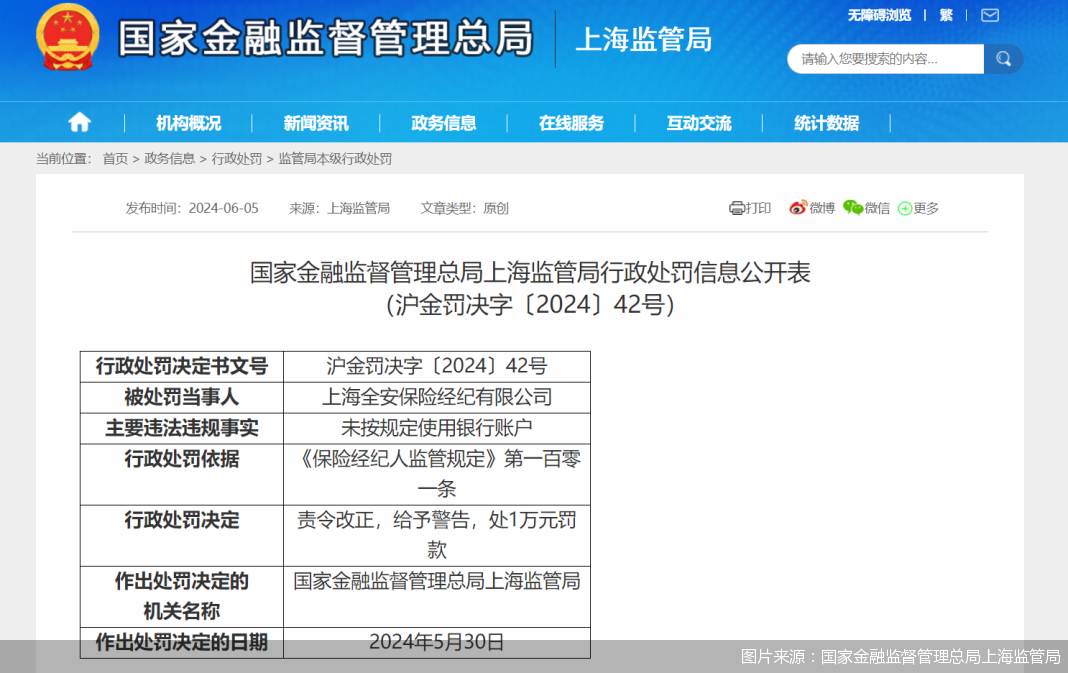Click 行政处罚 breadcrumb link

point(236,158)
